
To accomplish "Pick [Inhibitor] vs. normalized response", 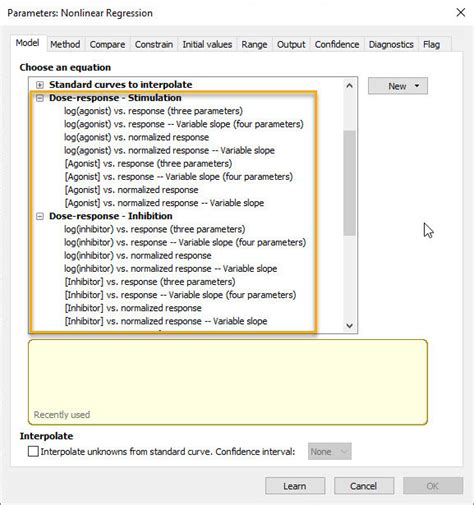I will coord(133,308).
